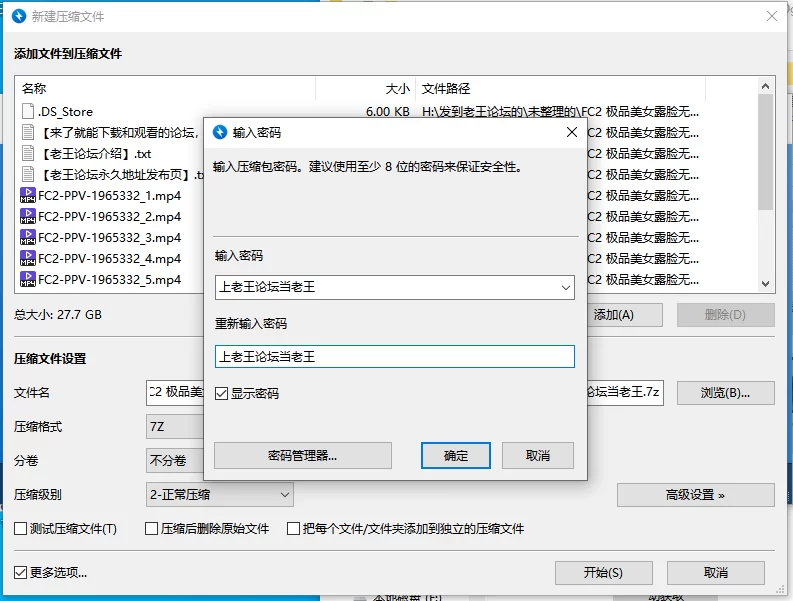This screenshot has height=601, width=793.
Task: Close the 输入密码 dialog with X
Action: pos(572,132)
